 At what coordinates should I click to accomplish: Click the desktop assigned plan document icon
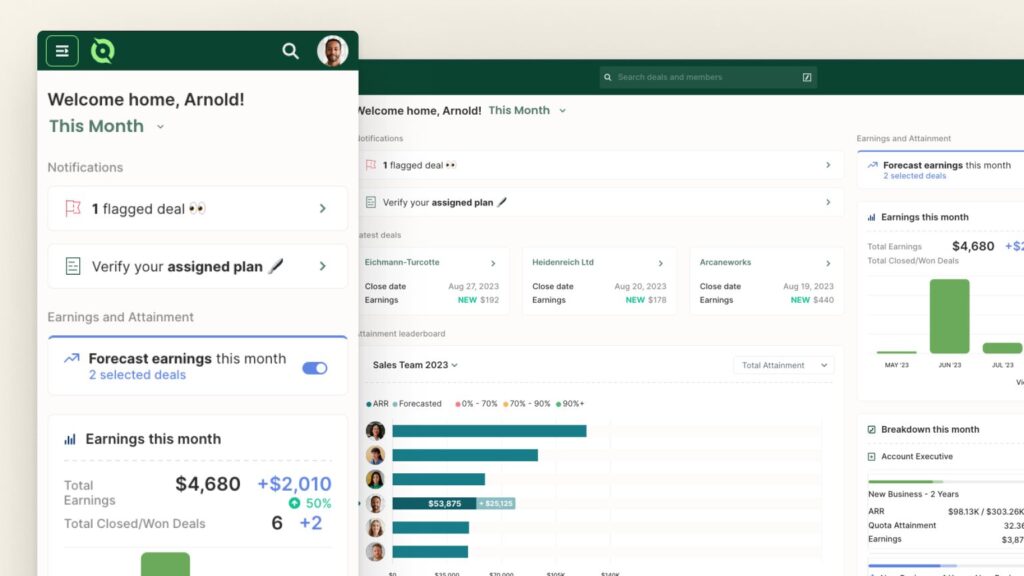[x=371, y=202]
